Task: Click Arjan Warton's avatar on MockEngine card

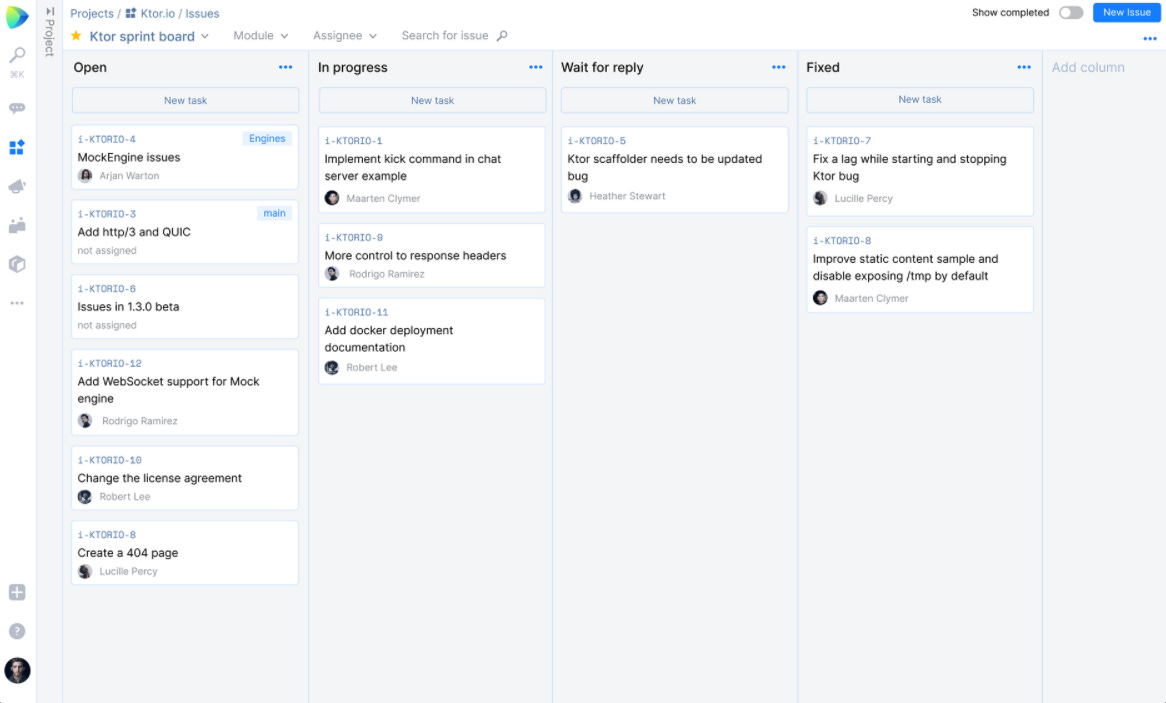Action: [x=86, y=176]
